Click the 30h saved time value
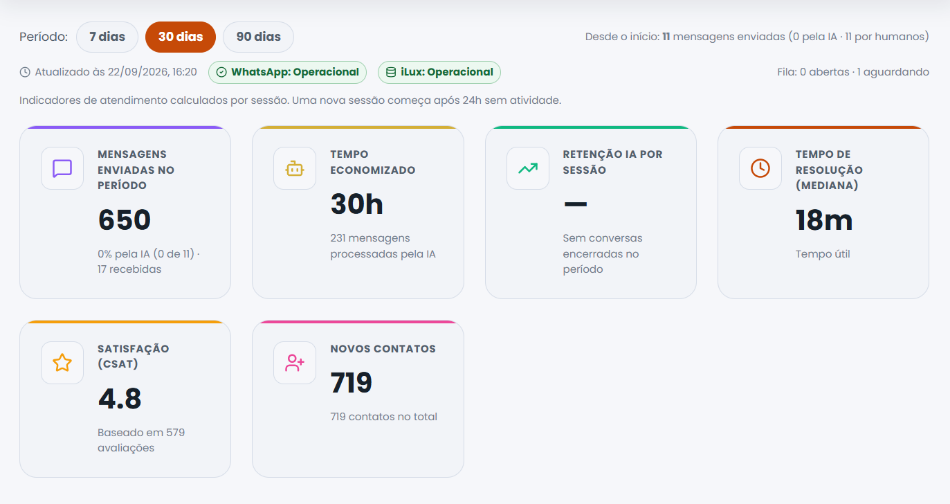The image size is (950, 504). 357,204
